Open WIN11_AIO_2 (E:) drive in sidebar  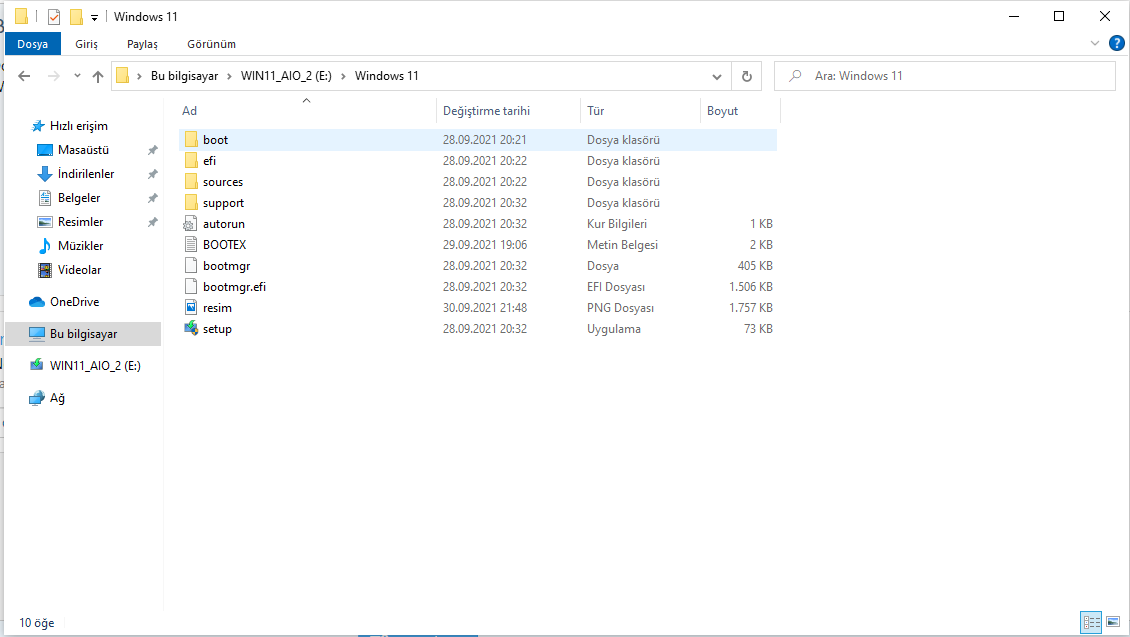pos(95,365)
